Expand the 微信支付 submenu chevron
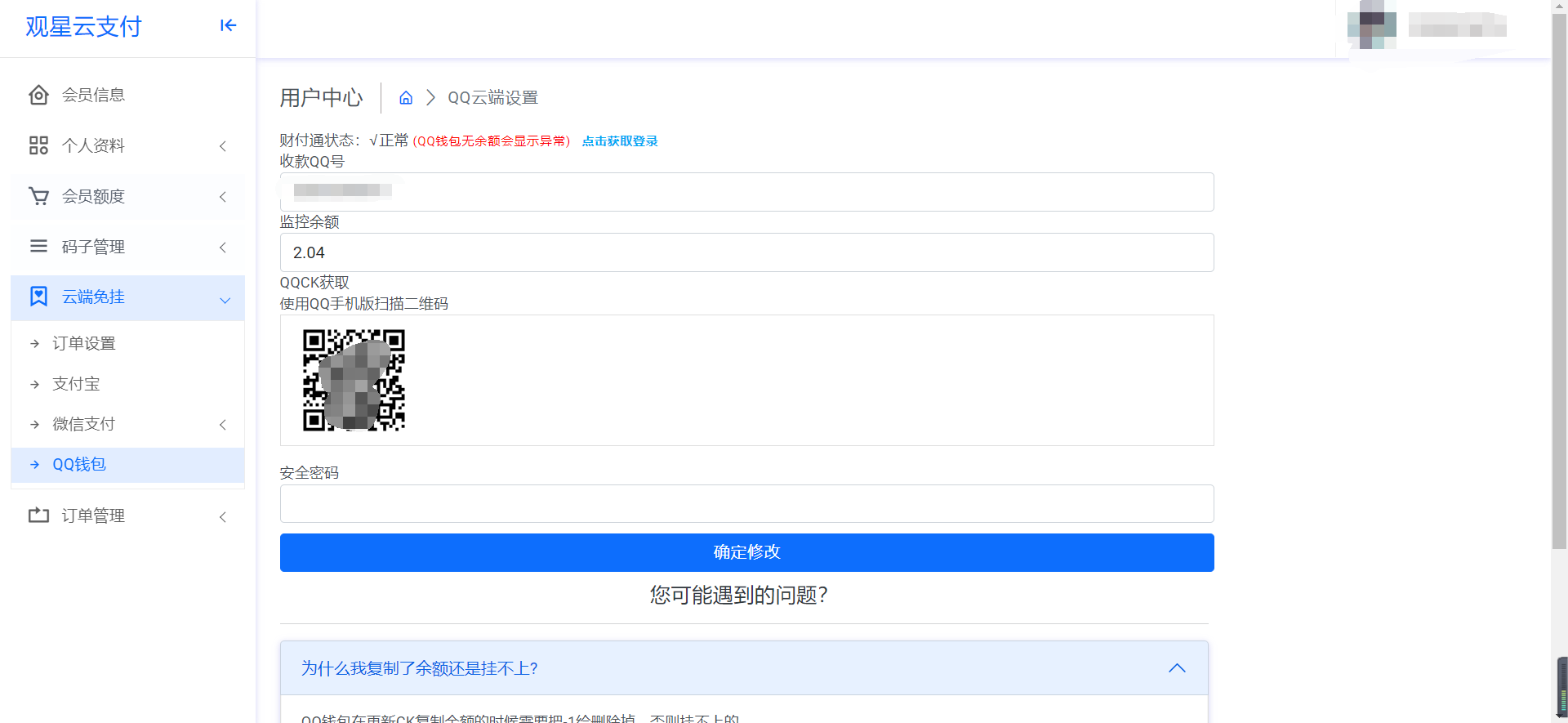The image size is (1568, 723). (223, 425)
